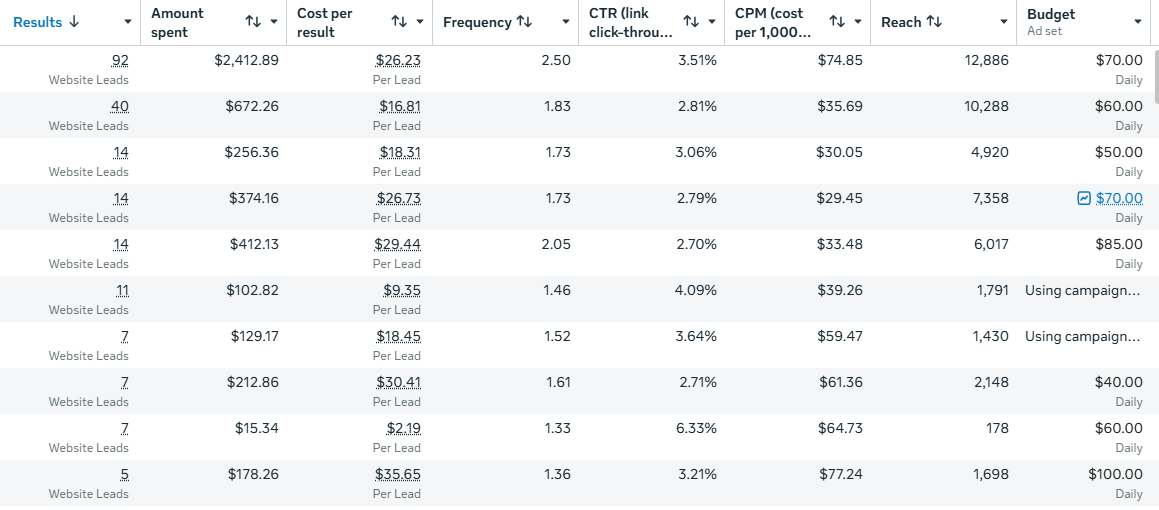Click the budget chart icon beside $70.00
Image resolution: width=1159 pixels, height=510 pixels.
[1084, 198]
